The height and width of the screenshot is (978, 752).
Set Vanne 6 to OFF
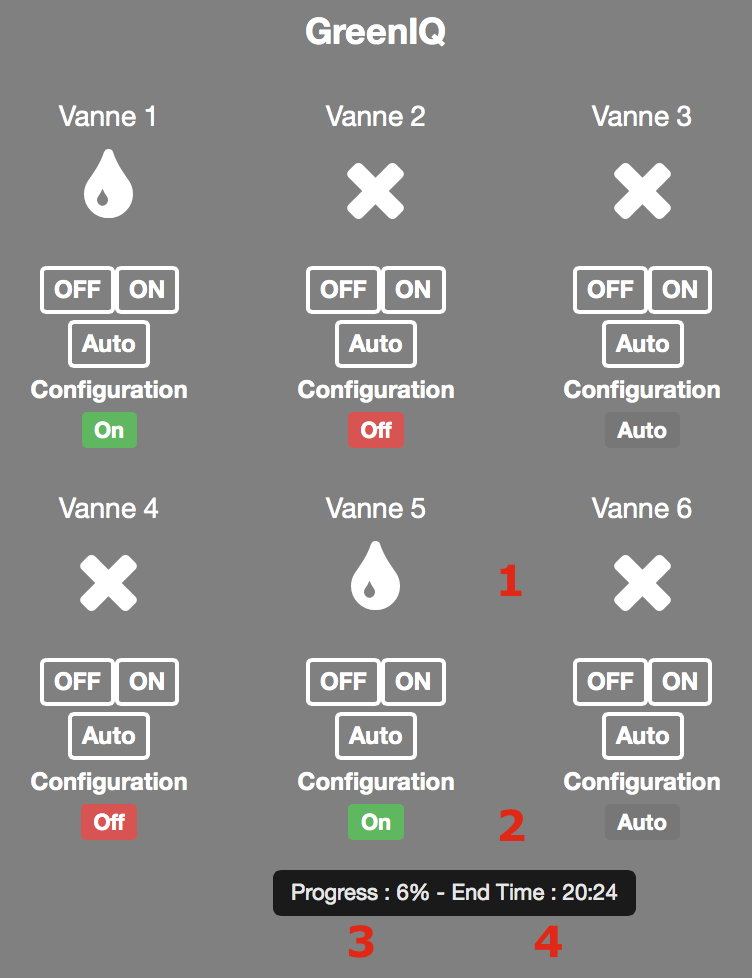pos(610,681)
